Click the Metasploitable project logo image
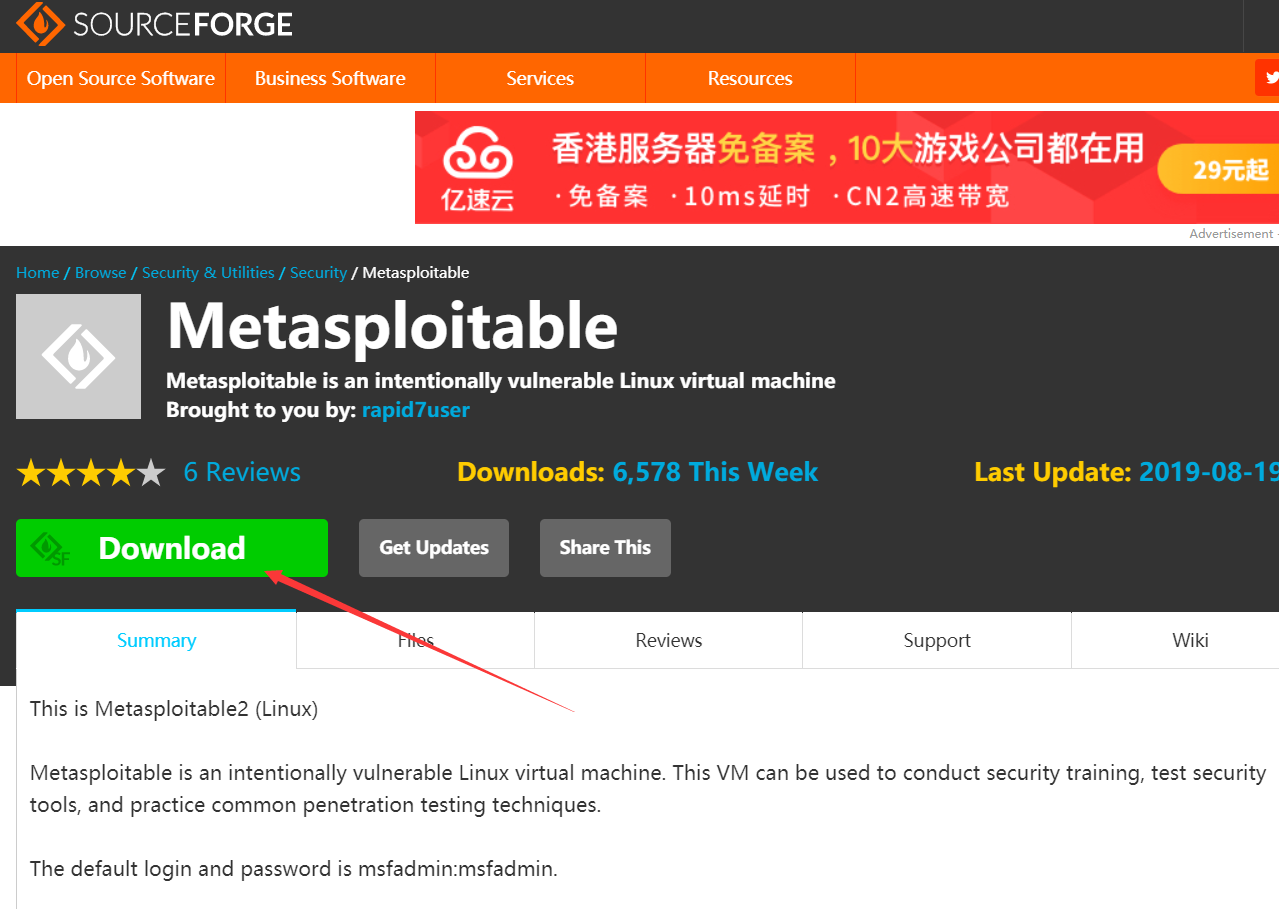The width and height of the screenshot is (1279, 909). (78, 356)
